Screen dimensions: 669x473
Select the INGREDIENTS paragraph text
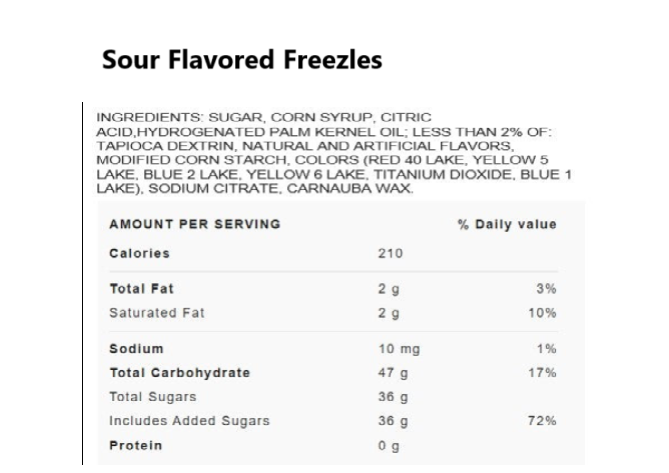click(334, 153)
